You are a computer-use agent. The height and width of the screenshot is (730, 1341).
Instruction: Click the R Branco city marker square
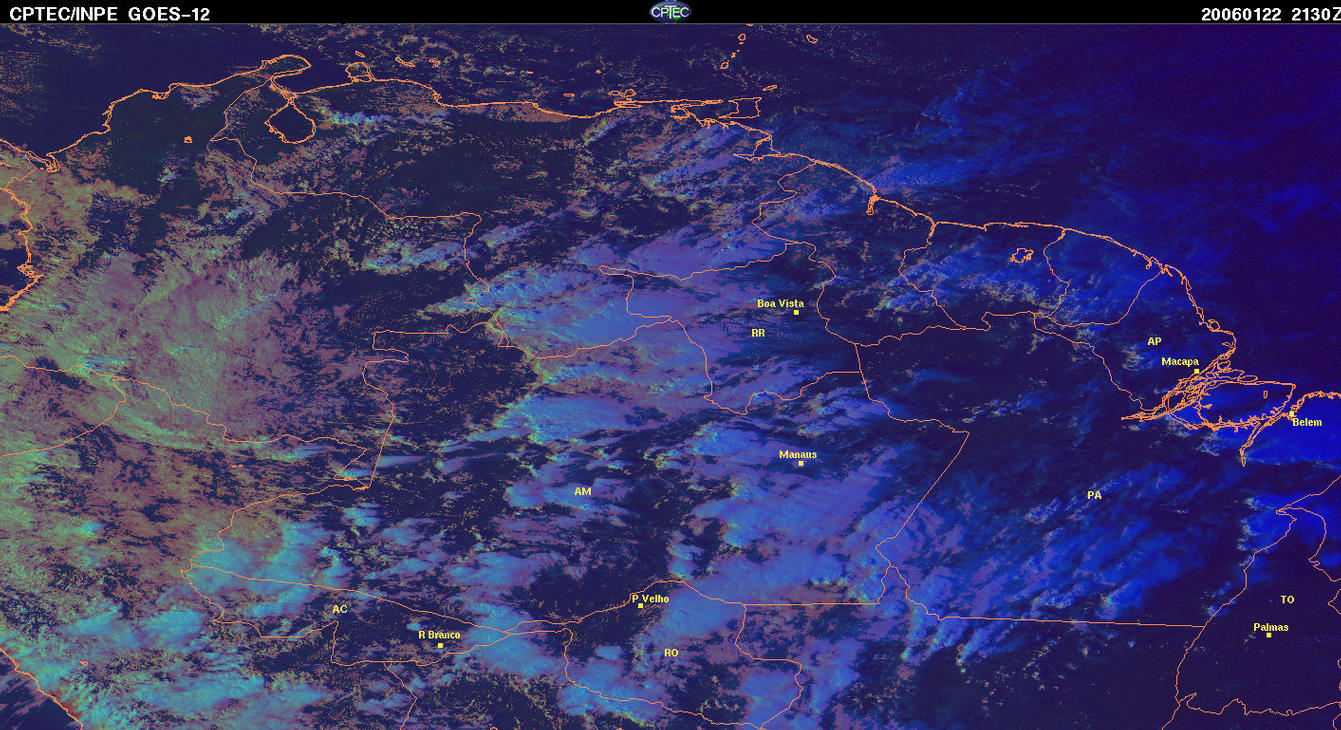pos(441,645)
